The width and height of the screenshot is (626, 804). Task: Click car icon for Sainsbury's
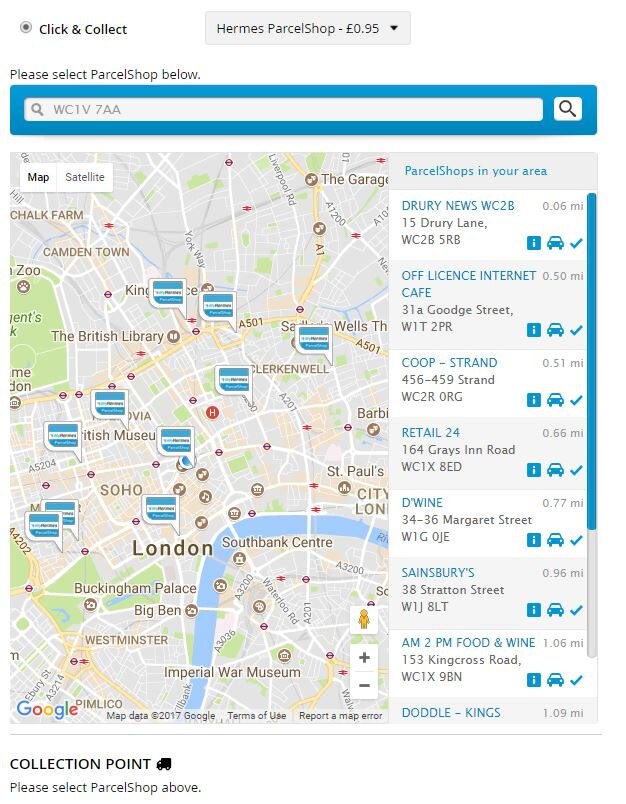555,610
